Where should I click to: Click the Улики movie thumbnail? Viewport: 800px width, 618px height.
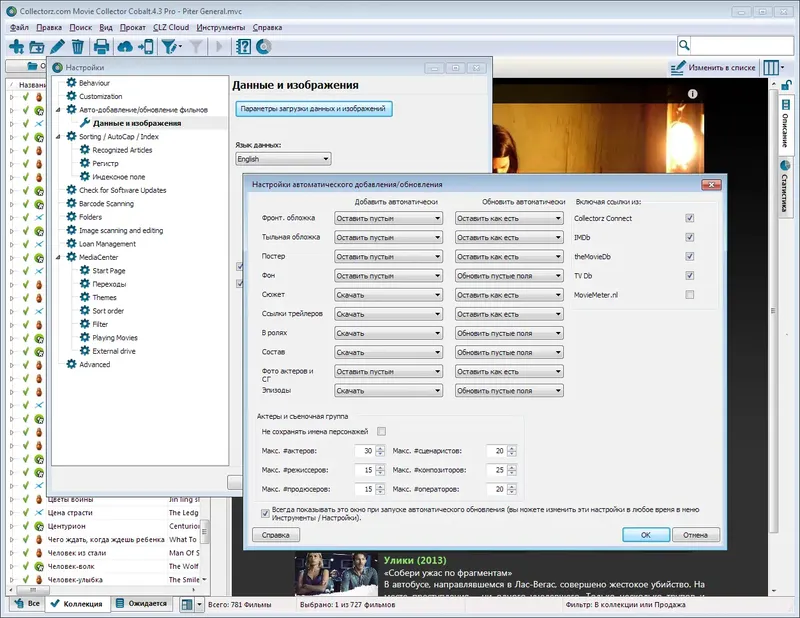point(337,574)
